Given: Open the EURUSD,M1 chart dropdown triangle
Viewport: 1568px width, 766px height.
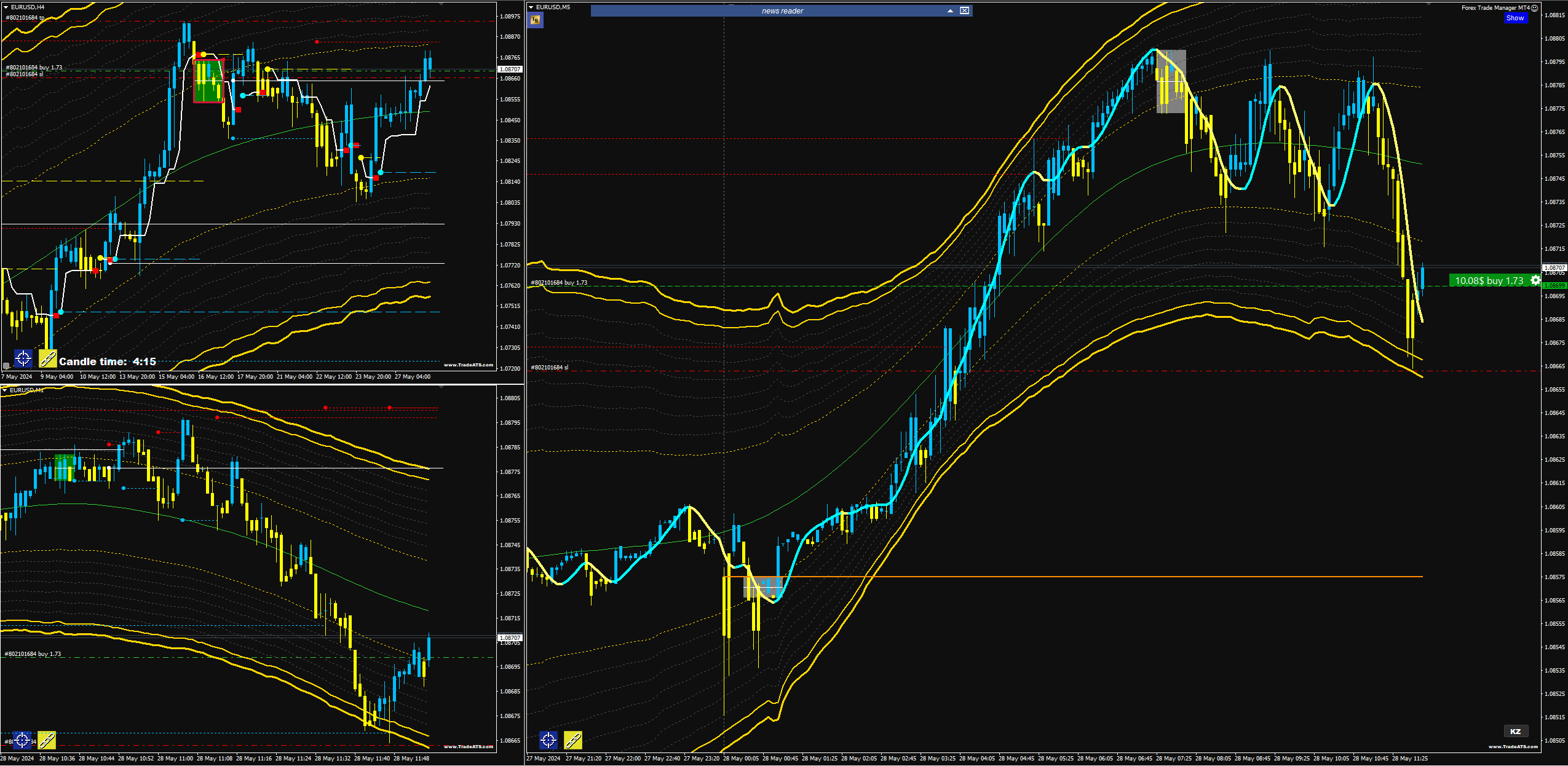Looking at the screenshot, I should tap(4, 390).
